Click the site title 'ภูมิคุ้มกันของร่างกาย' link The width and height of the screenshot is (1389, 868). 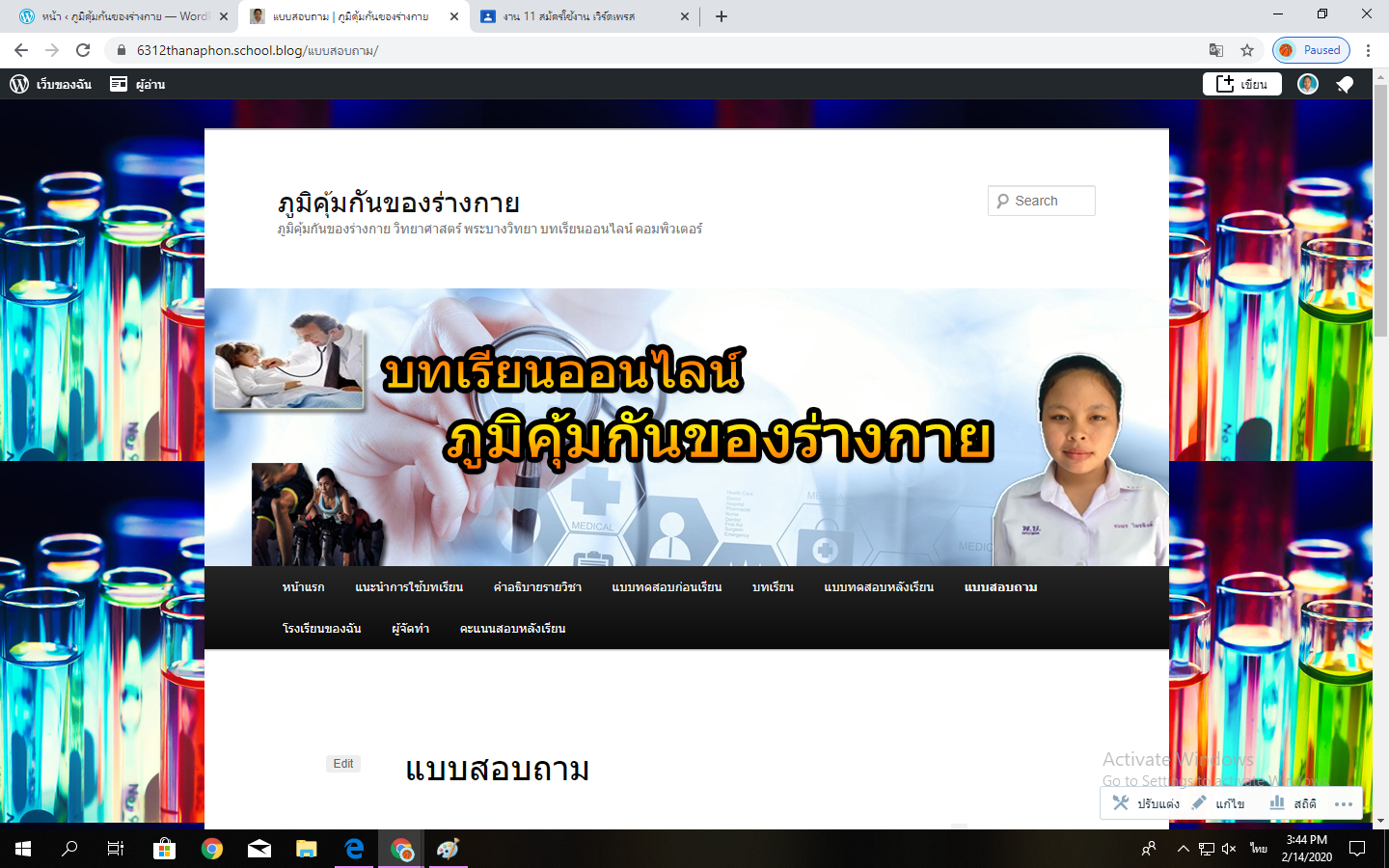click(x=398, y=203)
